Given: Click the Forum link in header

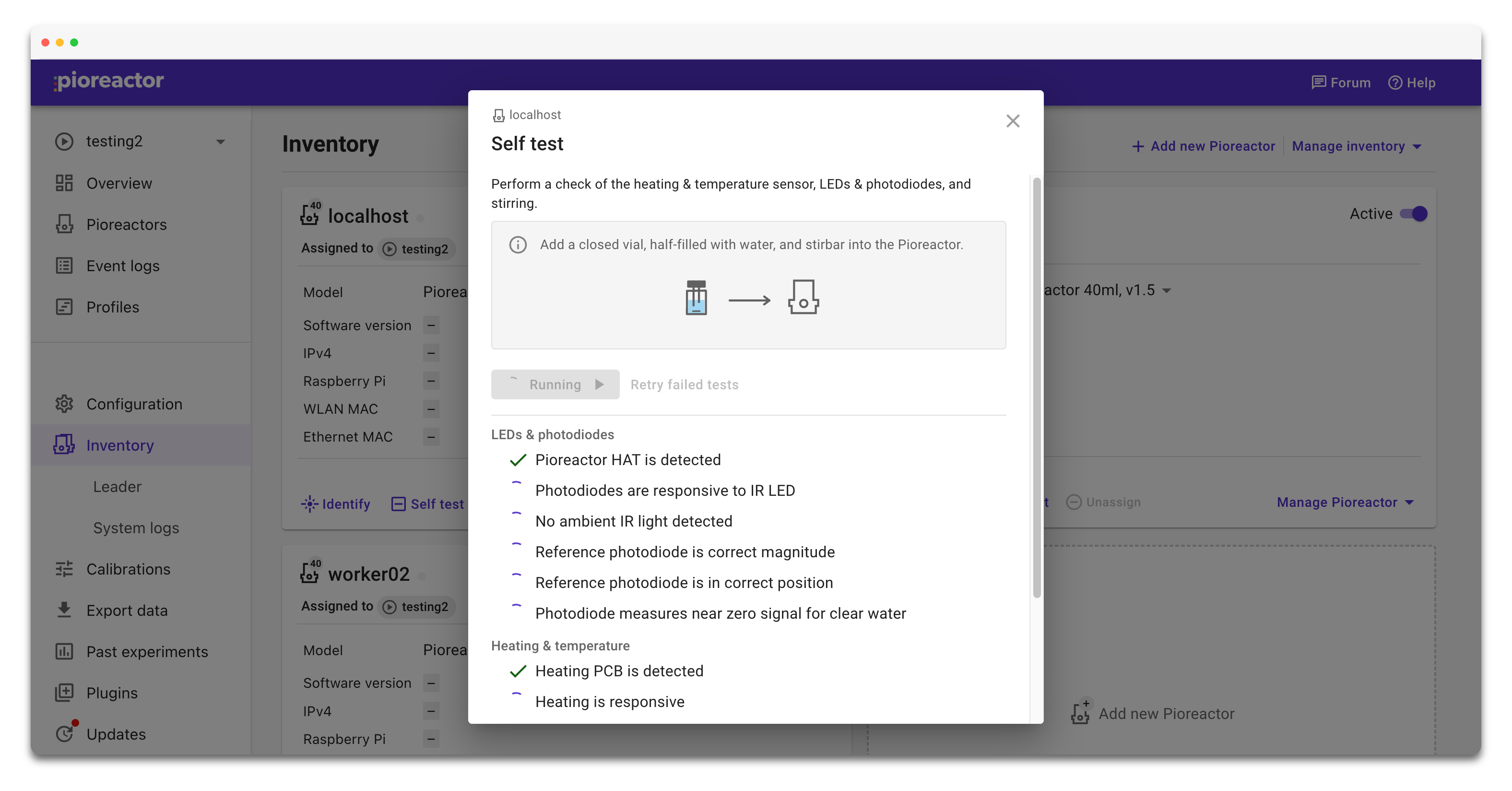Looking at the screenshot, I should click(x=1341, y=83).
